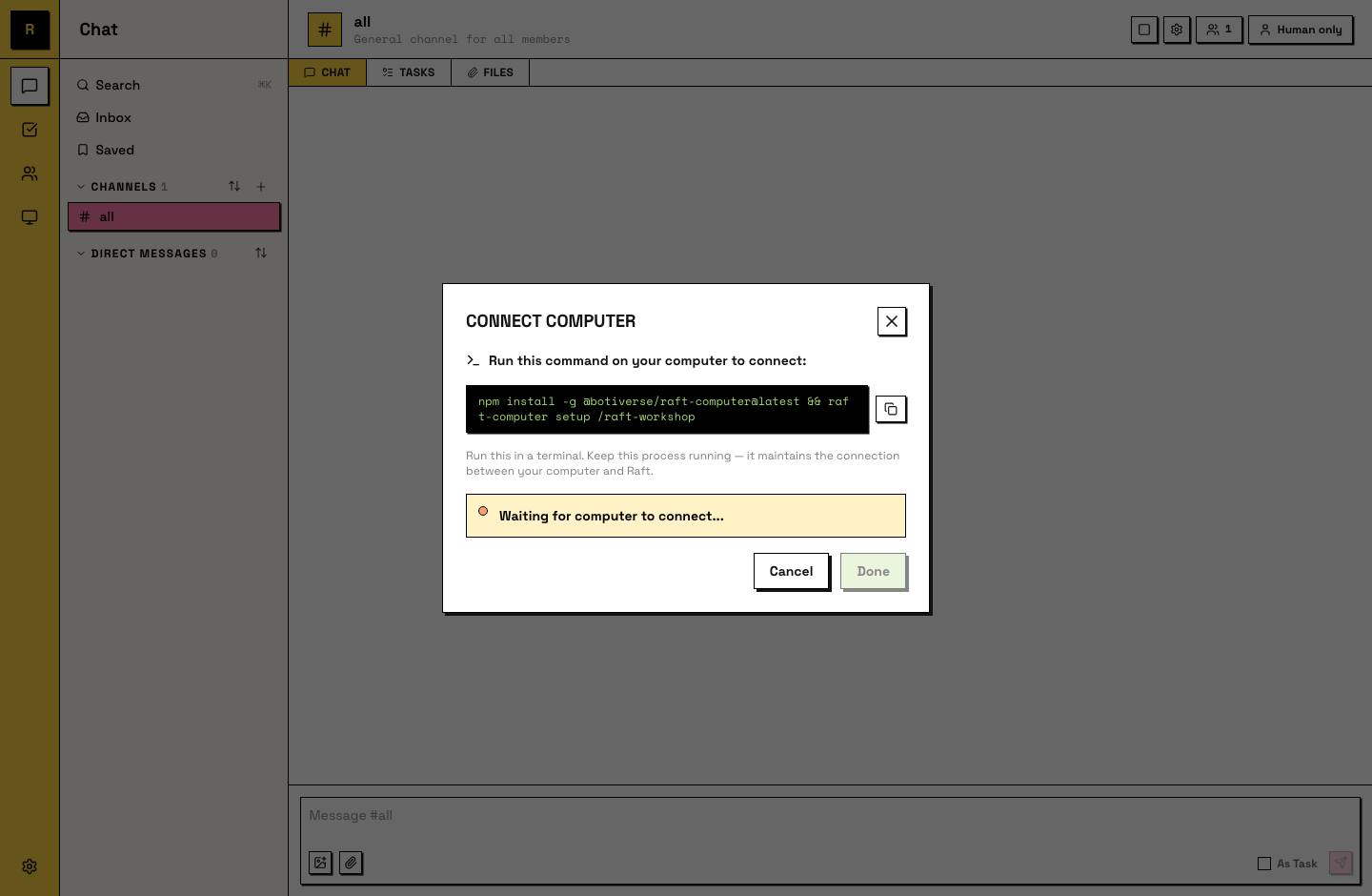Click the CONNECT COMPUTER dialog title
This screenshot has width=1372, height=896.
pos(551,321)
